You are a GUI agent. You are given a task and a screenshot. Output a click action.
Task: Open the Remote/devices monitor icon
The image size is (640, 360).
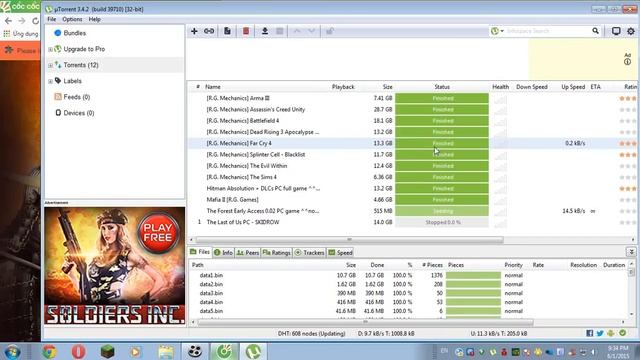[616, 31]
